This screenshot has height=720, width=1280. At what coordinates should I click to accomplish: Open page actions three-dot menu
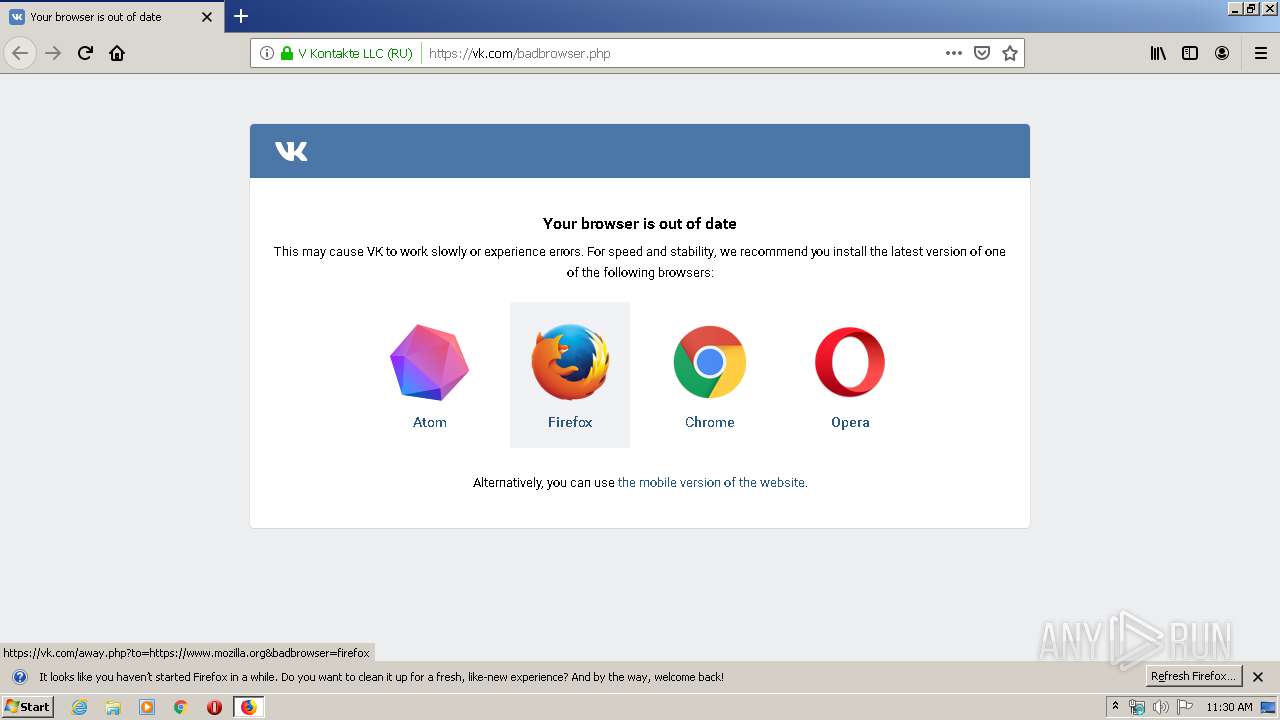tap(954, 53)
